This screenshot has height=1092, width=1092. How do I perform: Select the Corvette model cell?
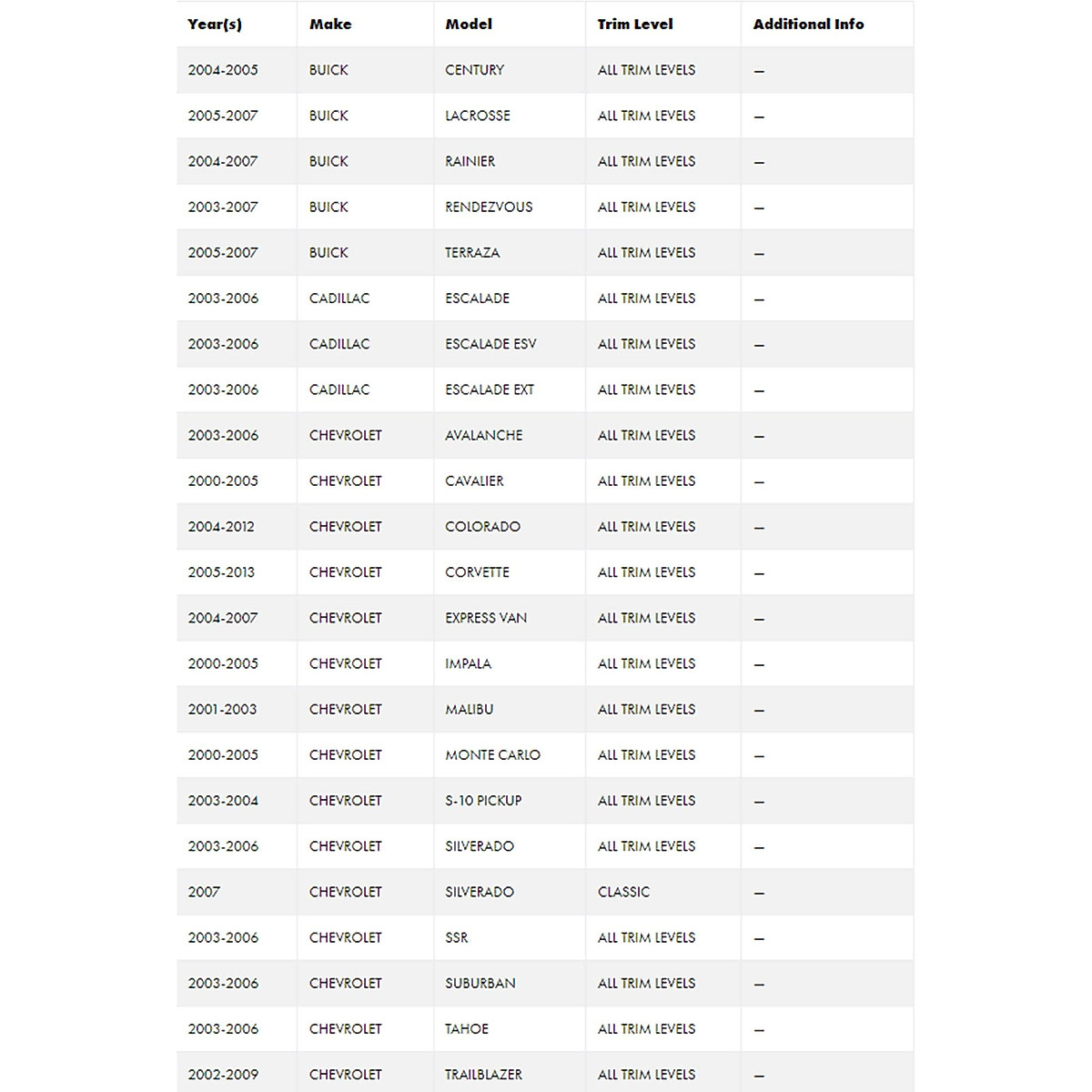[x=477, y=571]
